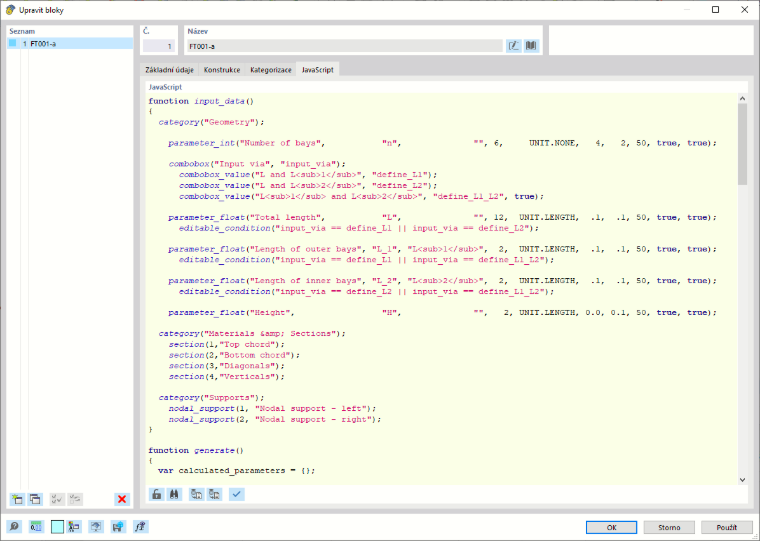The width and height of the screenshot is (760, 541).
Task: Click the display monitor view icon
Action: pos(96,527)
